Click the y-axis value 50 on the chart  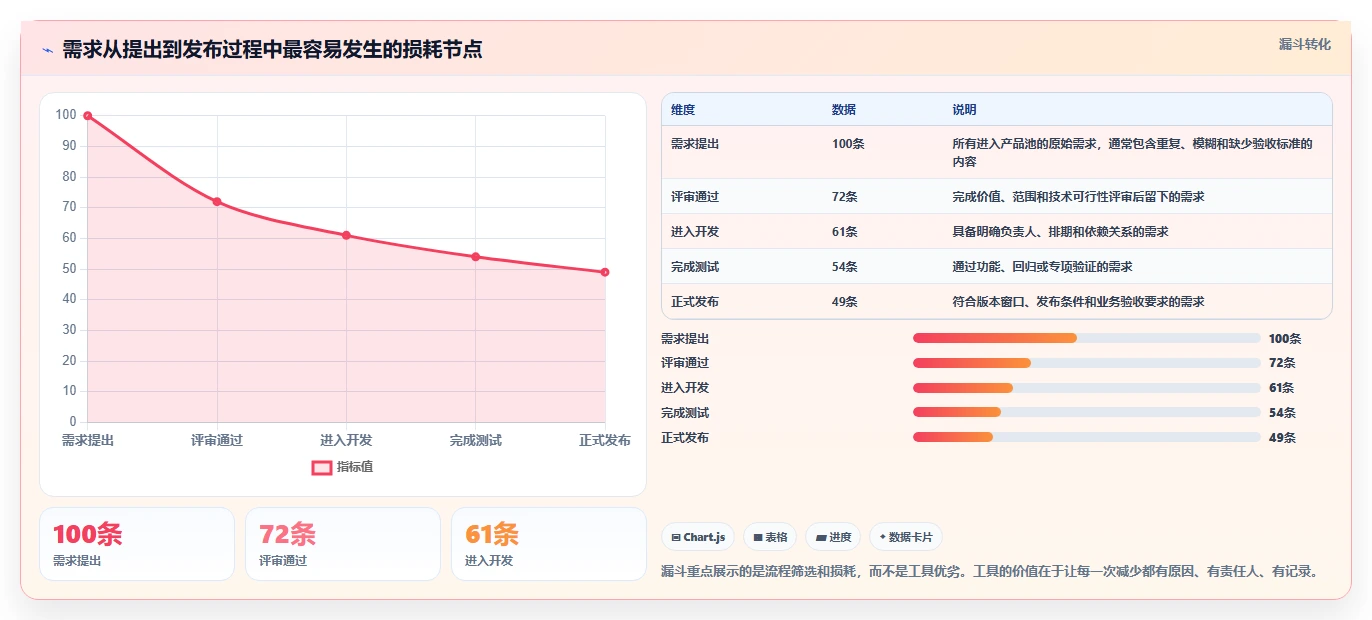click(x=69, y=269)
